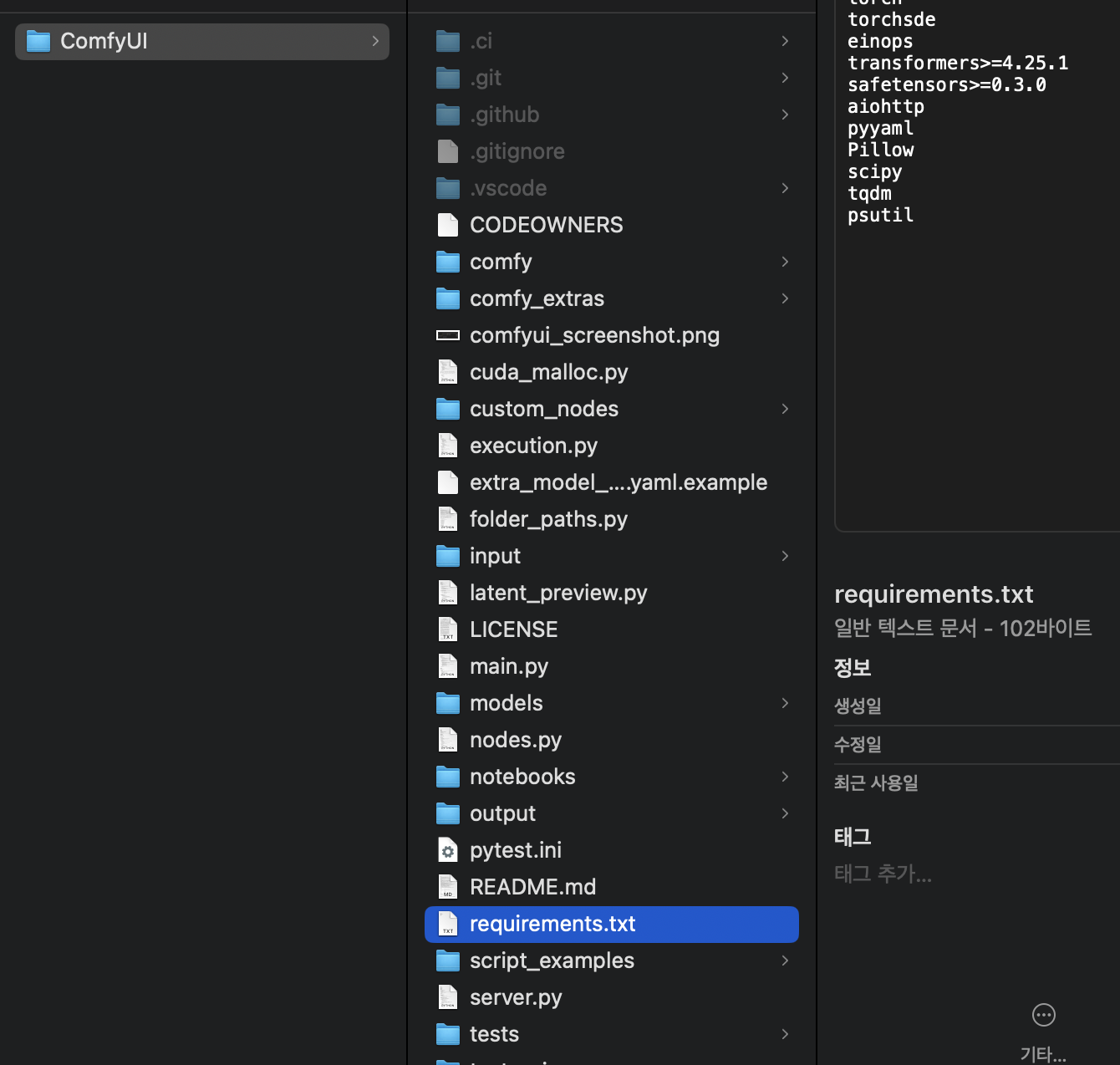The width and height of the screenshot is (1120, 1065).
Task: Expand the ComfyUI folder chevron
Action: point(375,41)
